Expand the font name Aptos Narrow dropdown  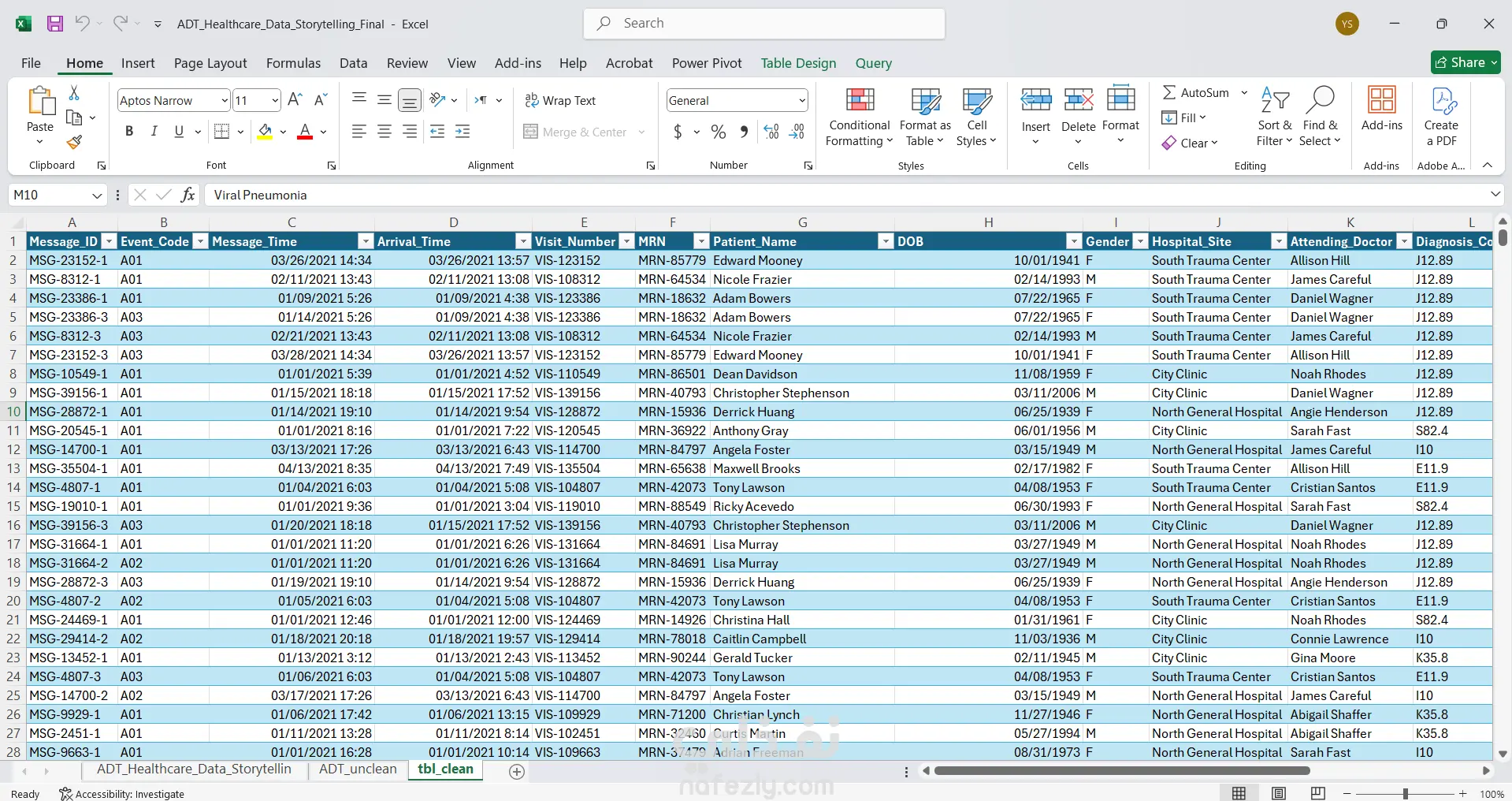[x=224, y=100]
